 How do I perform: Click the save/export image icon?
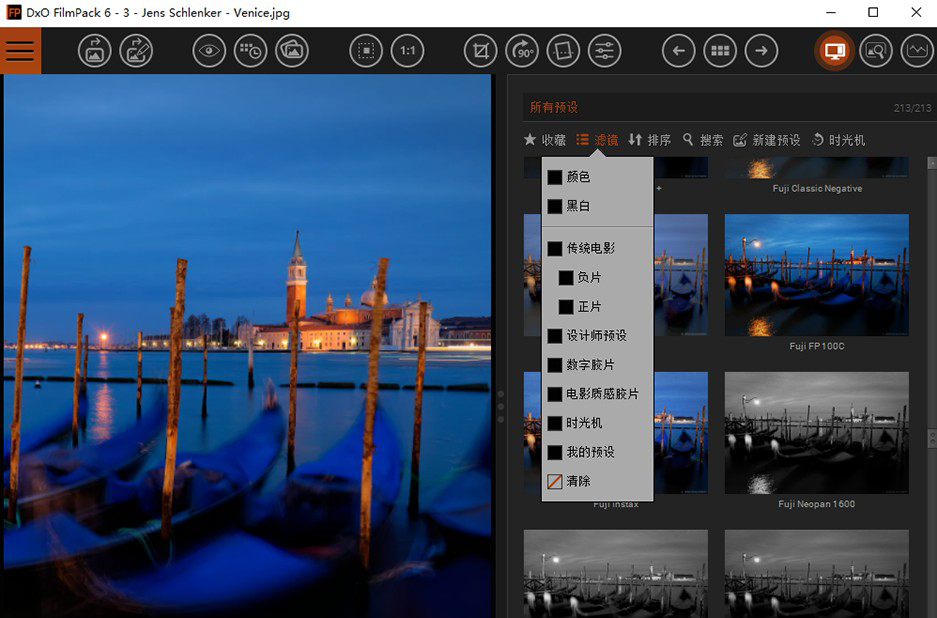point(136,51)
